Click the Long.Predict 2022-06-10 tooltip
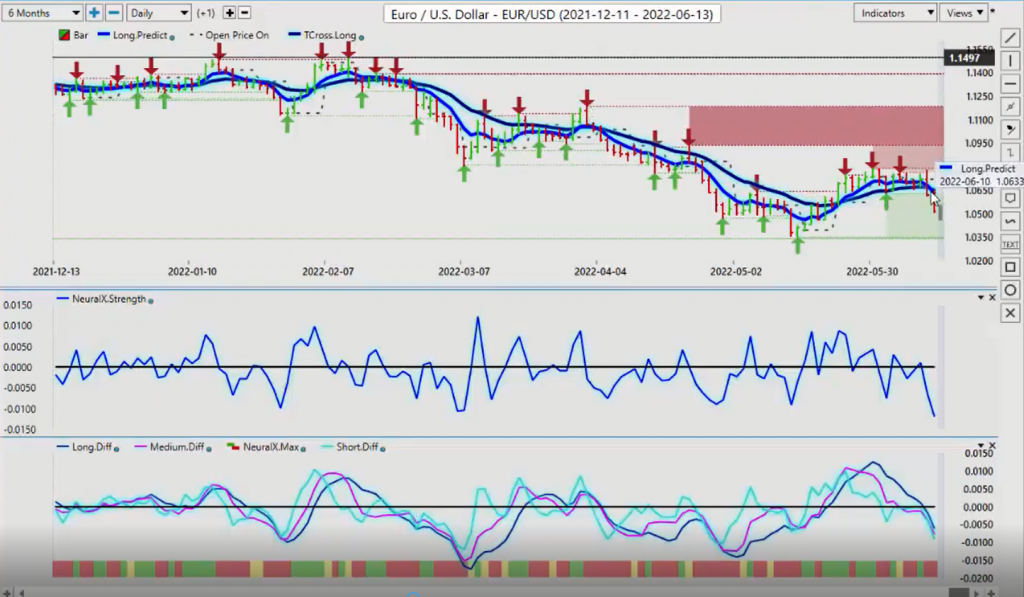Viewport: 1024px width, 597px height. pyautogui.click(x=981, y=175)
